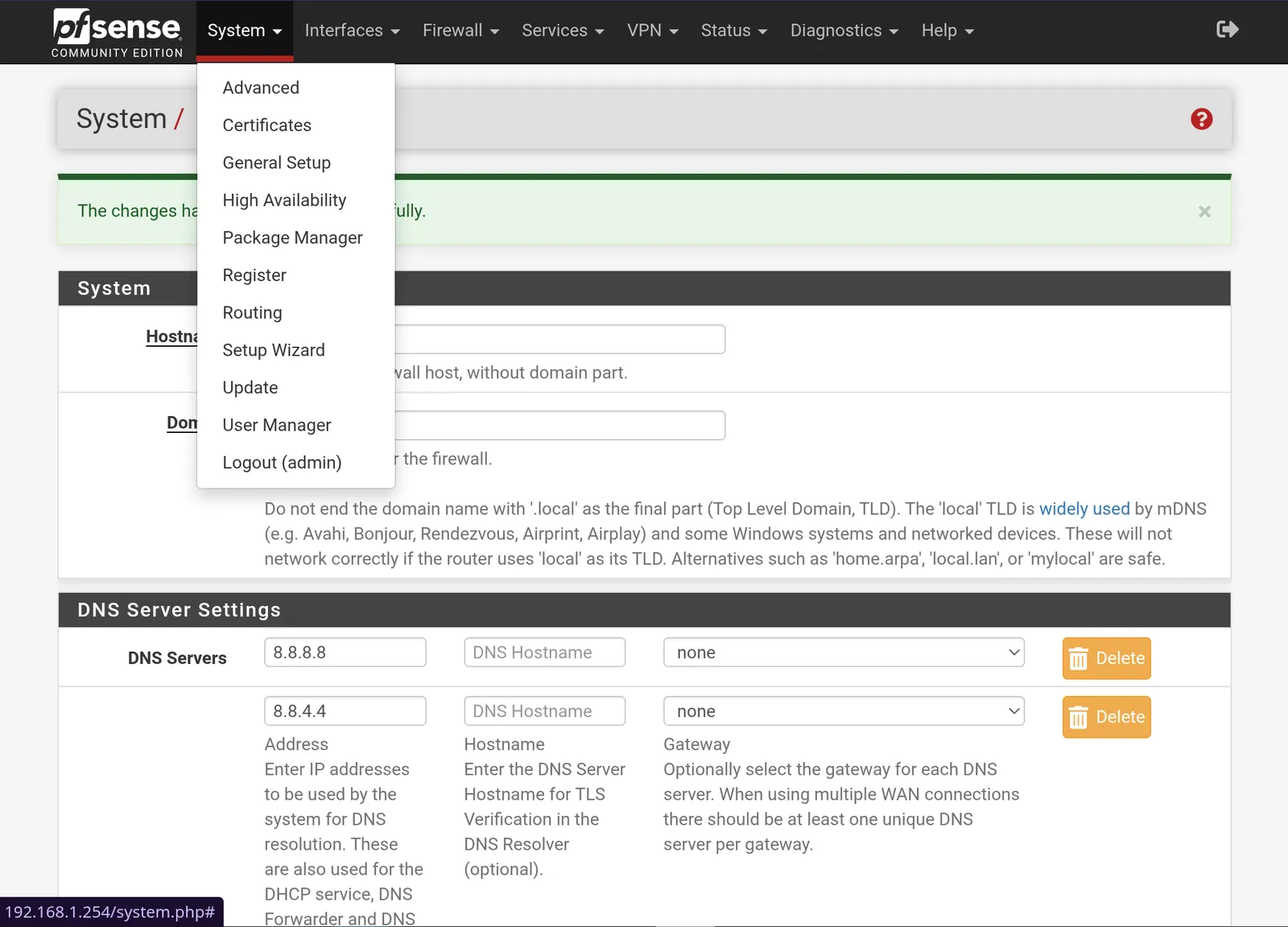Click DNS Hostname field for 8.8.8.8
Screen dimensions: 1288x927
(544, 653)
